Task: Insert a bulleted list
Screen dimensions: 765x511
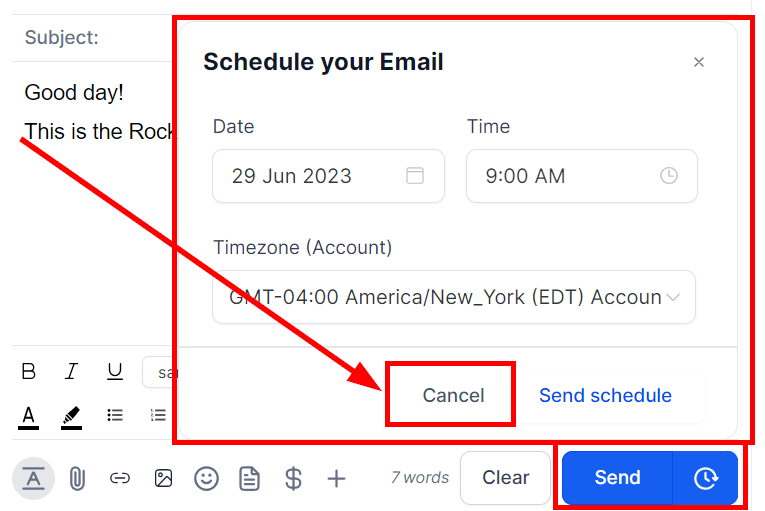Action: (x=115, y=415)
